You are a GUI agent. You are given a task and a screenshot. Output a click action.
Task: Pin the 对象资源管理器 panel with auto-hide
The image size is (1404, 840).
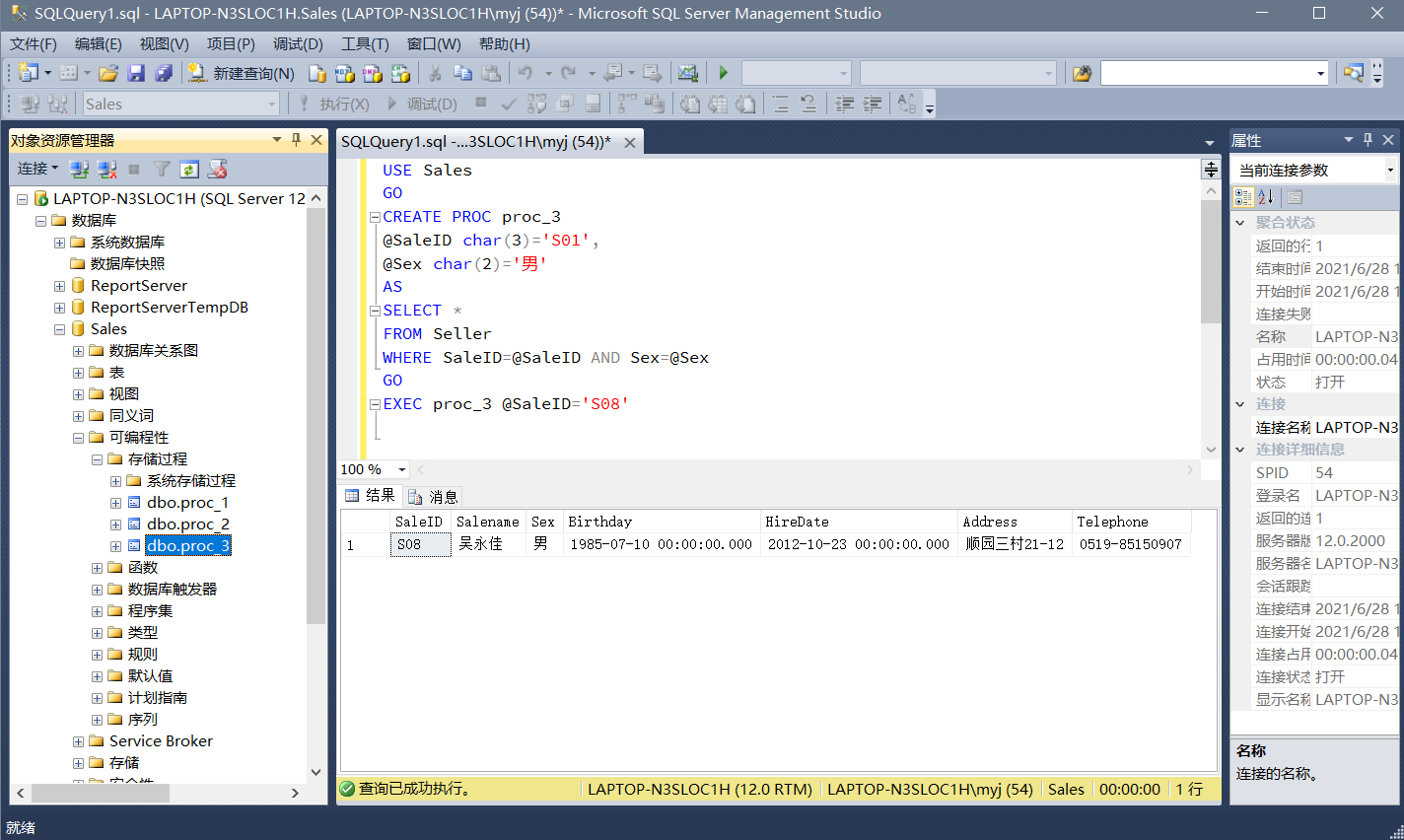(x=296, y=140)
